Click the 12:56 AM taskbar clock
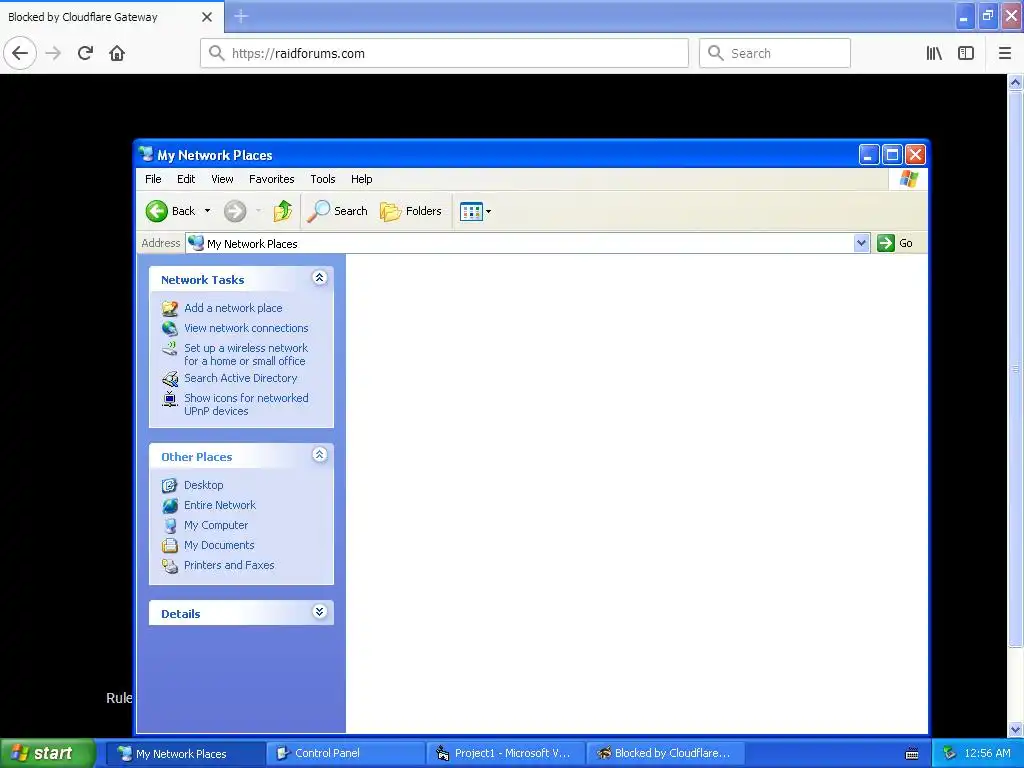This screenshot has height=768, width=1024. click(x=987, y=753)
